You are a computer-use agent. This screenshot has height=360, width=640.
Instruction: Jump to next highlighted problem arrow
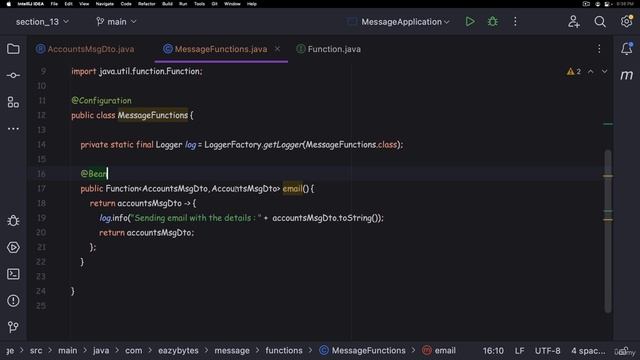point(604,71)
